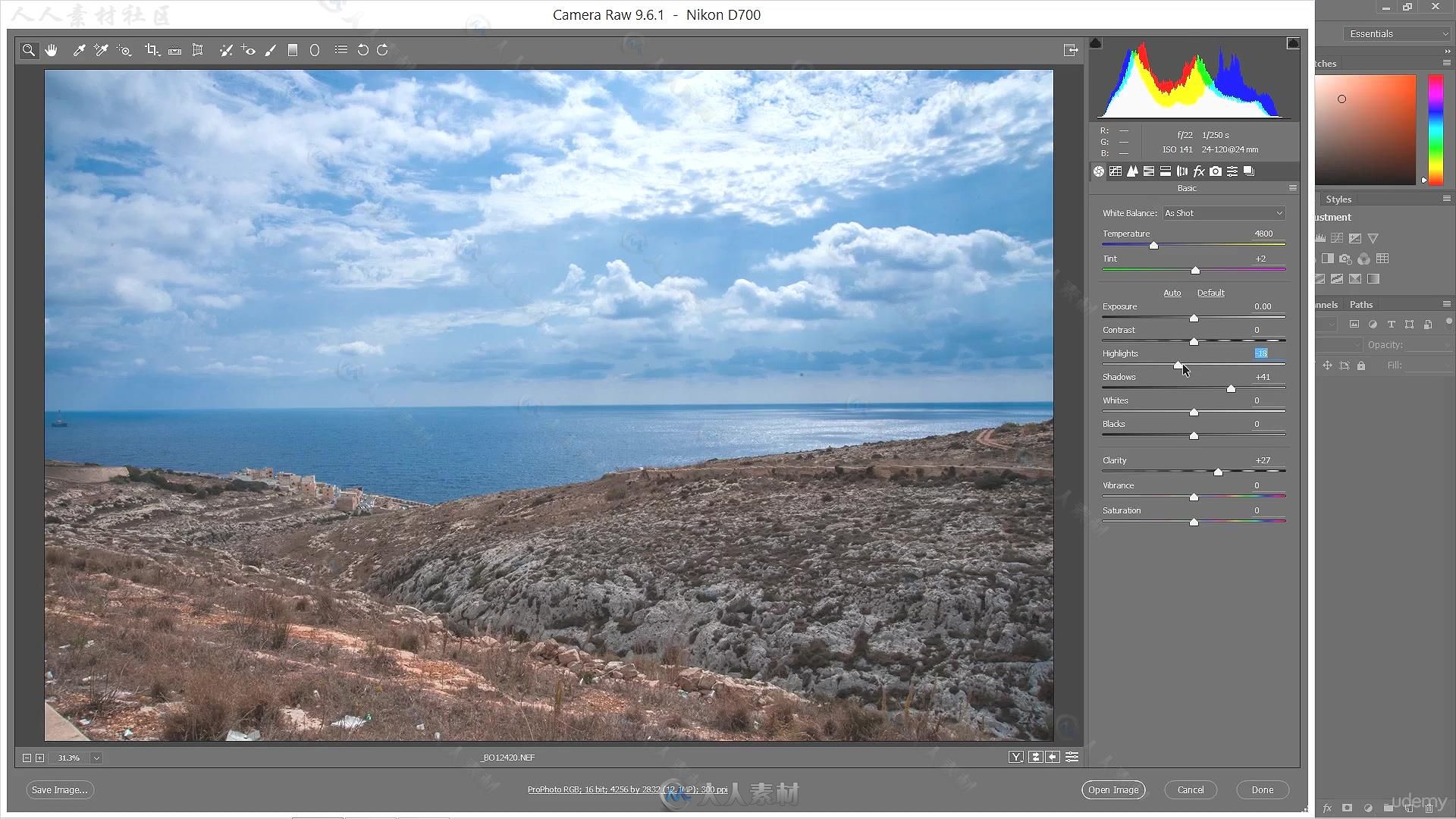Click the Done button
Screen dimensions: 1456x819
[1263, 789]
